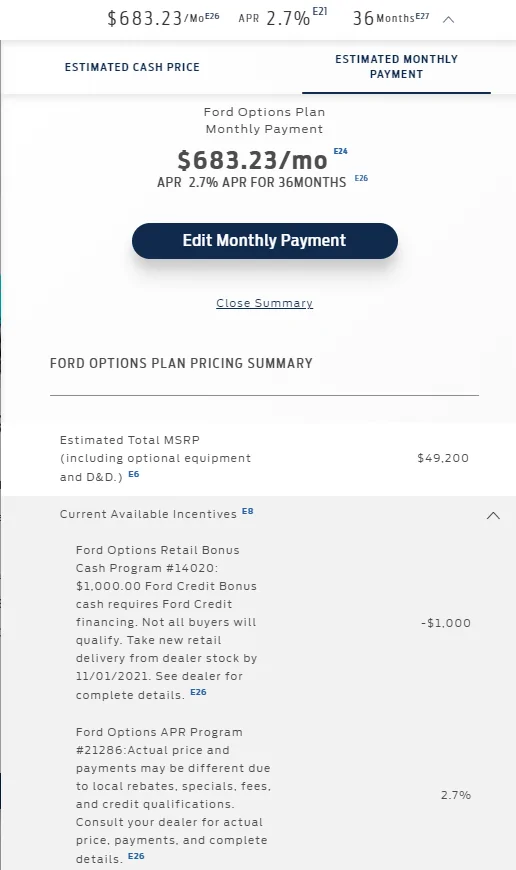Open footnote E26 next to APR for 36 months

(361, 178)
